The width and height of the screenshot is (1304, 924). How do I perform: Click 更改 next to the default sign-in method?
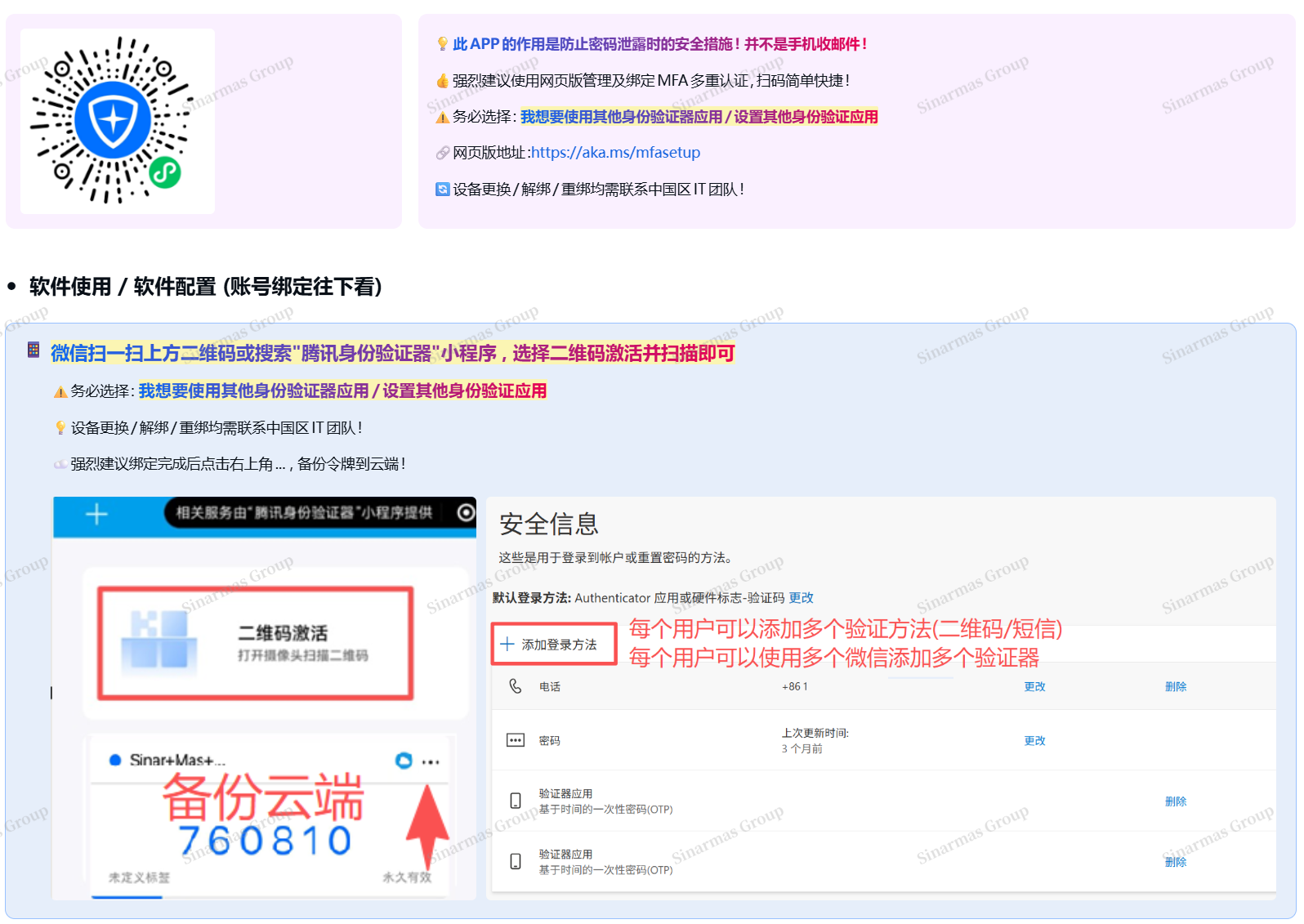click(801, 598)
